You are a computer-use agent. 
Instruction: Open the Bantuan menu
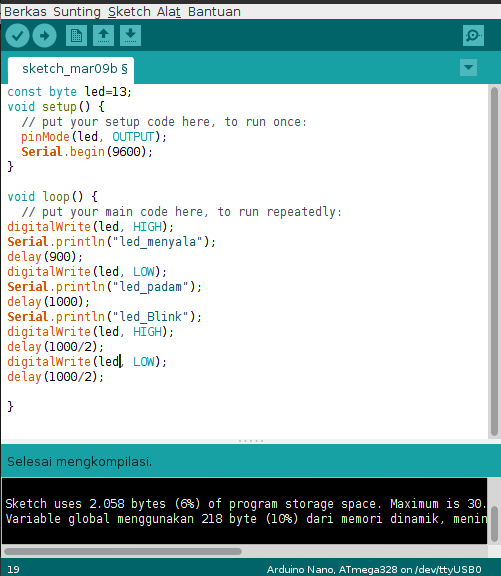click(x=214, y=12)
